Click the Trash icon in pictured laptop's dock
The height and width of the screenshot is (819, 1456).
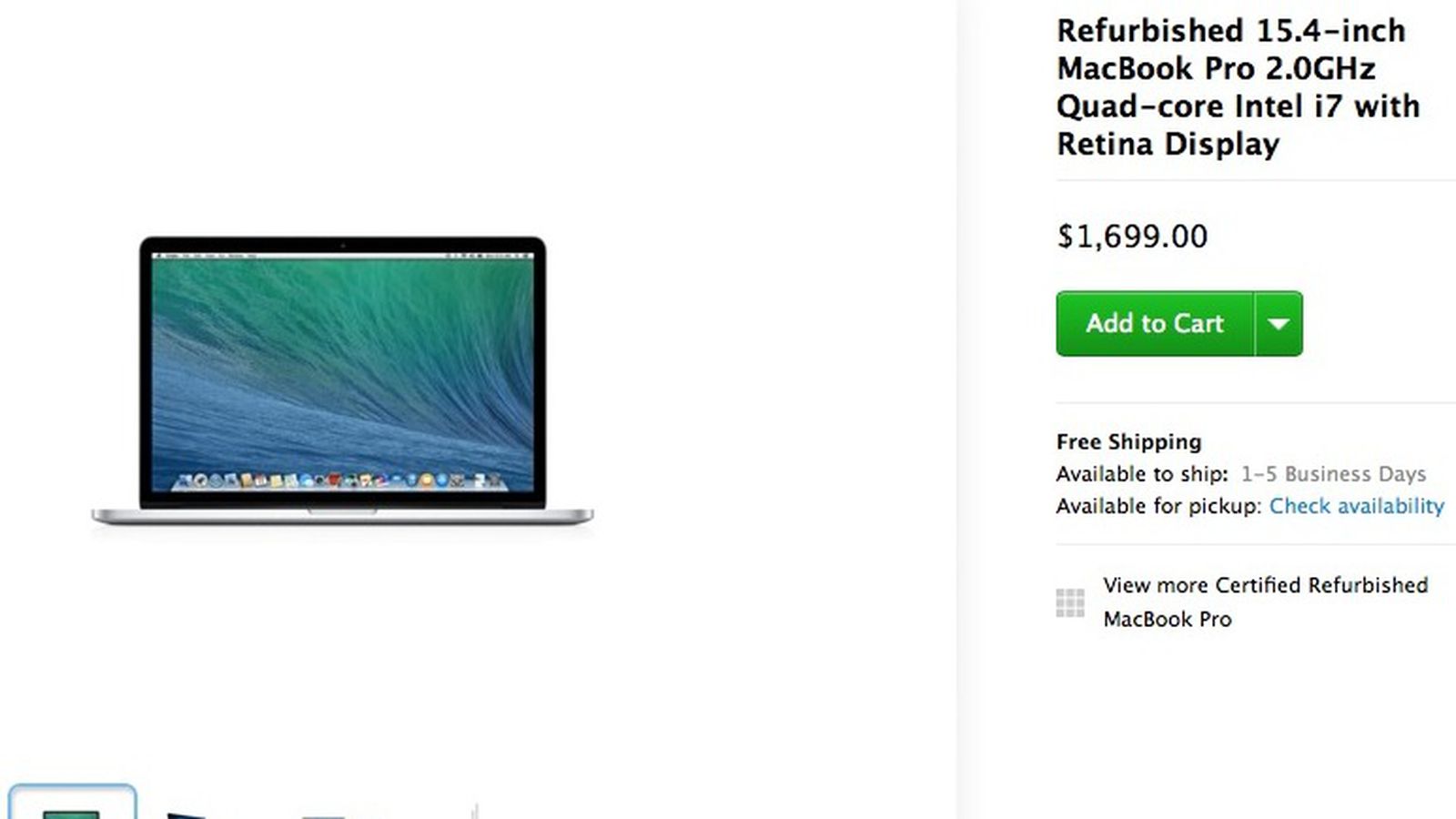[x=494, y=480]
